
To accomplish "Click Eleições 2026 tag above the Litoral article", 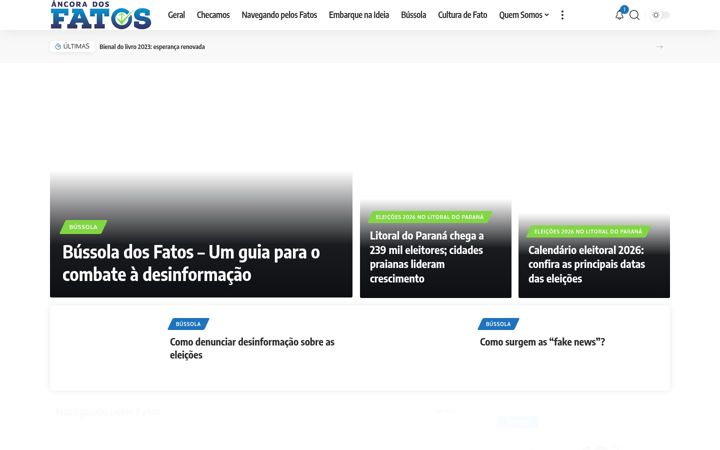I will pyautogui.click(x=430, y=217).
